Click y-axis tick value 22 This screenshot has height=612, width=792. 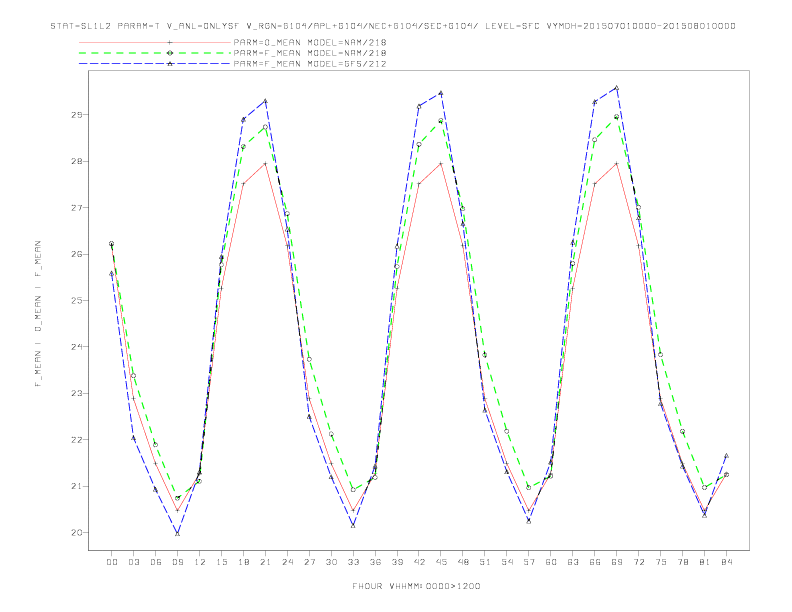[76, 440]
